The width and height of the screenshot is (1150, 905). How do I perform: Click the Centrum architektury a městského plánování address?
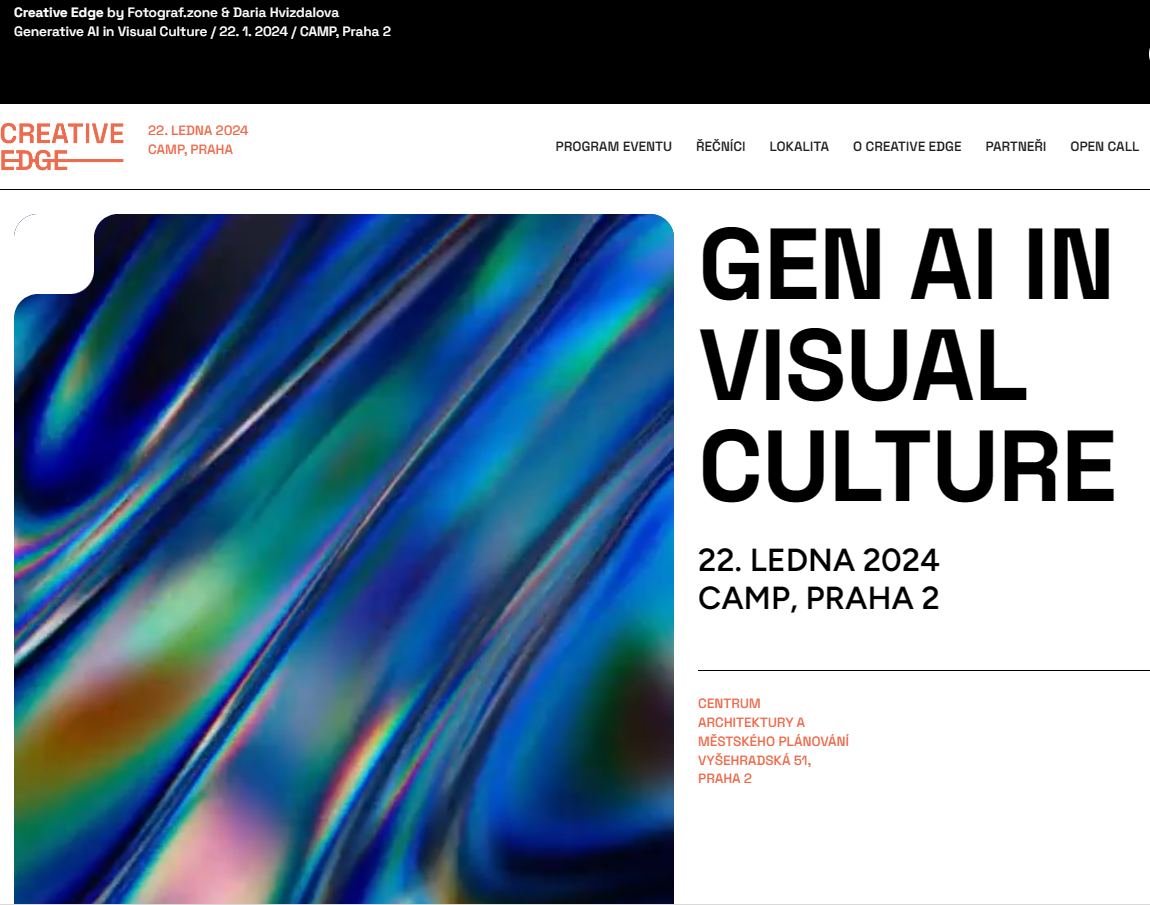(773, 722)
